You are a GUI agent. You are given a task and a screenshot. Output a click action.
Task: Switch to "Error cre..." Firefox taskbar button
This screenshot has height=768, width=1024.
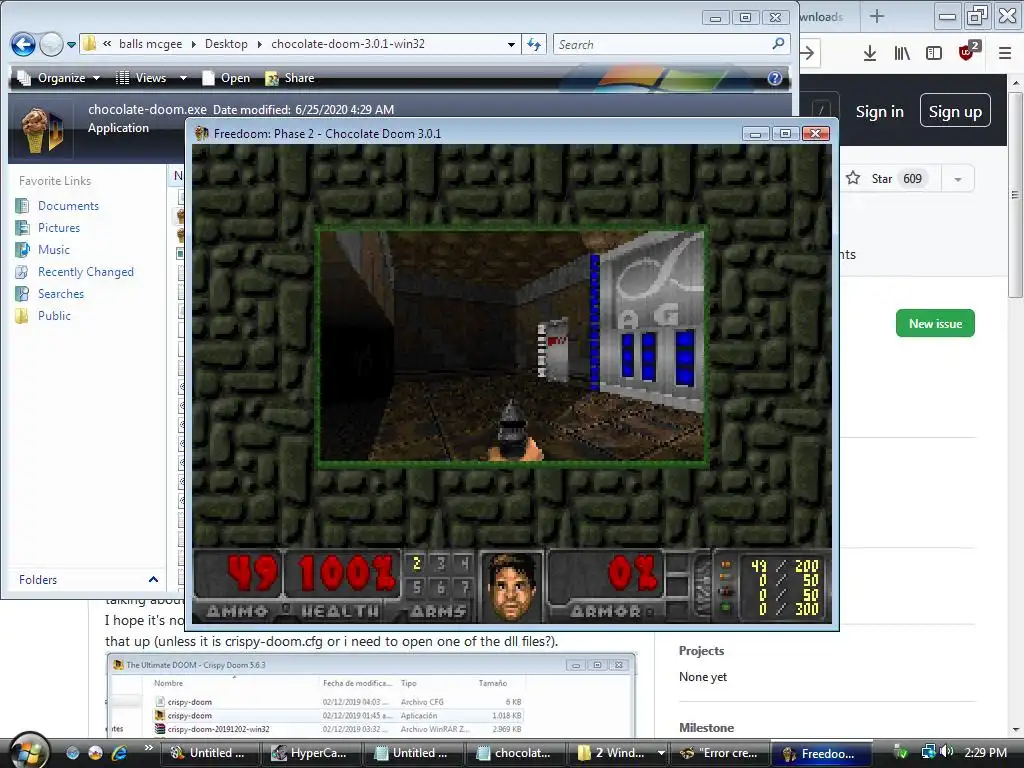coord(720,753)
